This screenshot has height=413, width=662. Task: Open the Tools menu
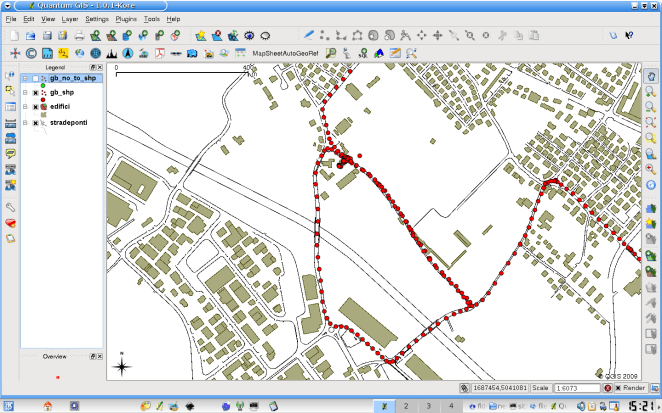[x=152, y=19]
